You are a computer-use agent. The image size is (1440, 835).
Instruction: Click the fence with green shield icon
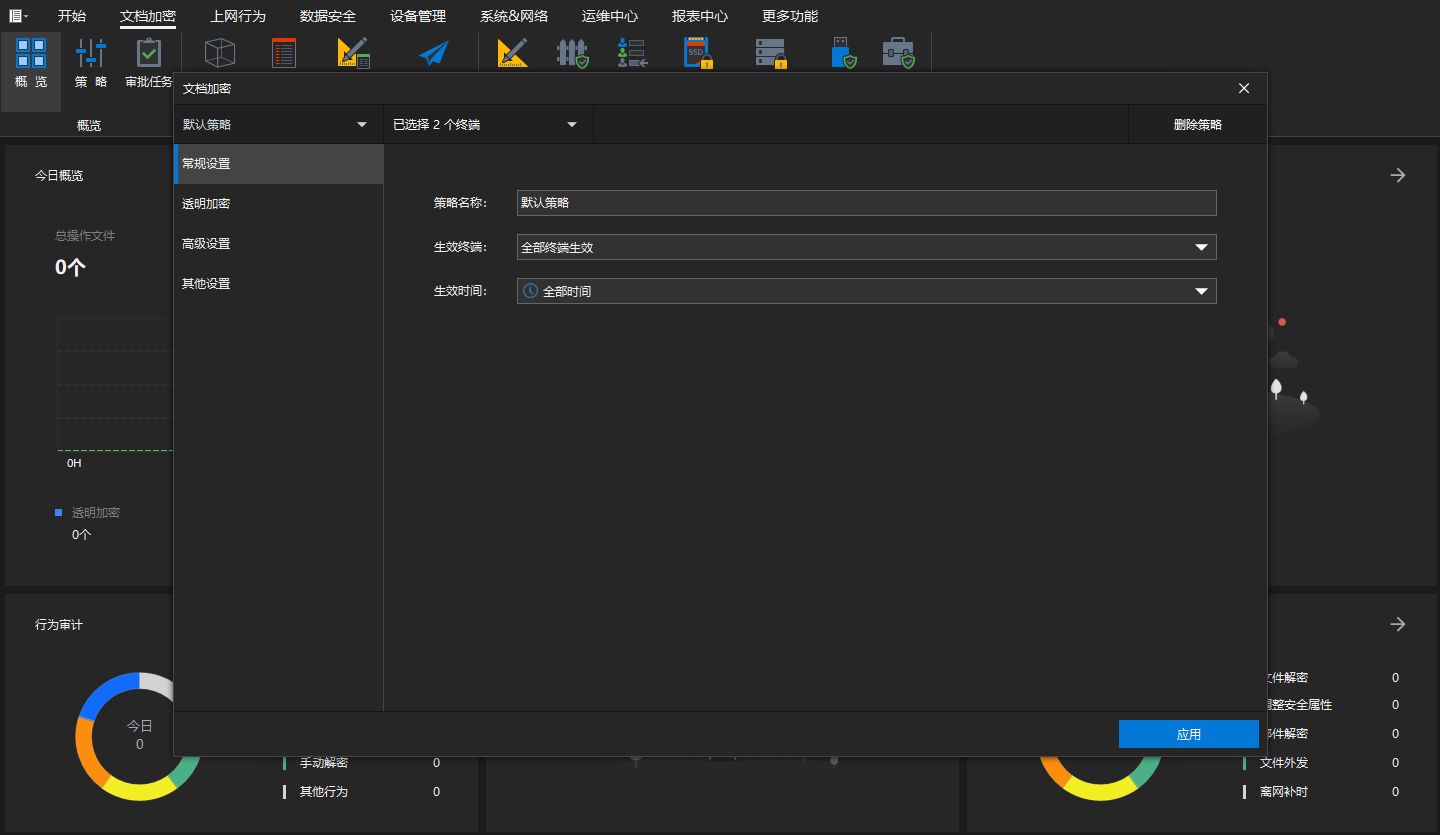(572, 53)
